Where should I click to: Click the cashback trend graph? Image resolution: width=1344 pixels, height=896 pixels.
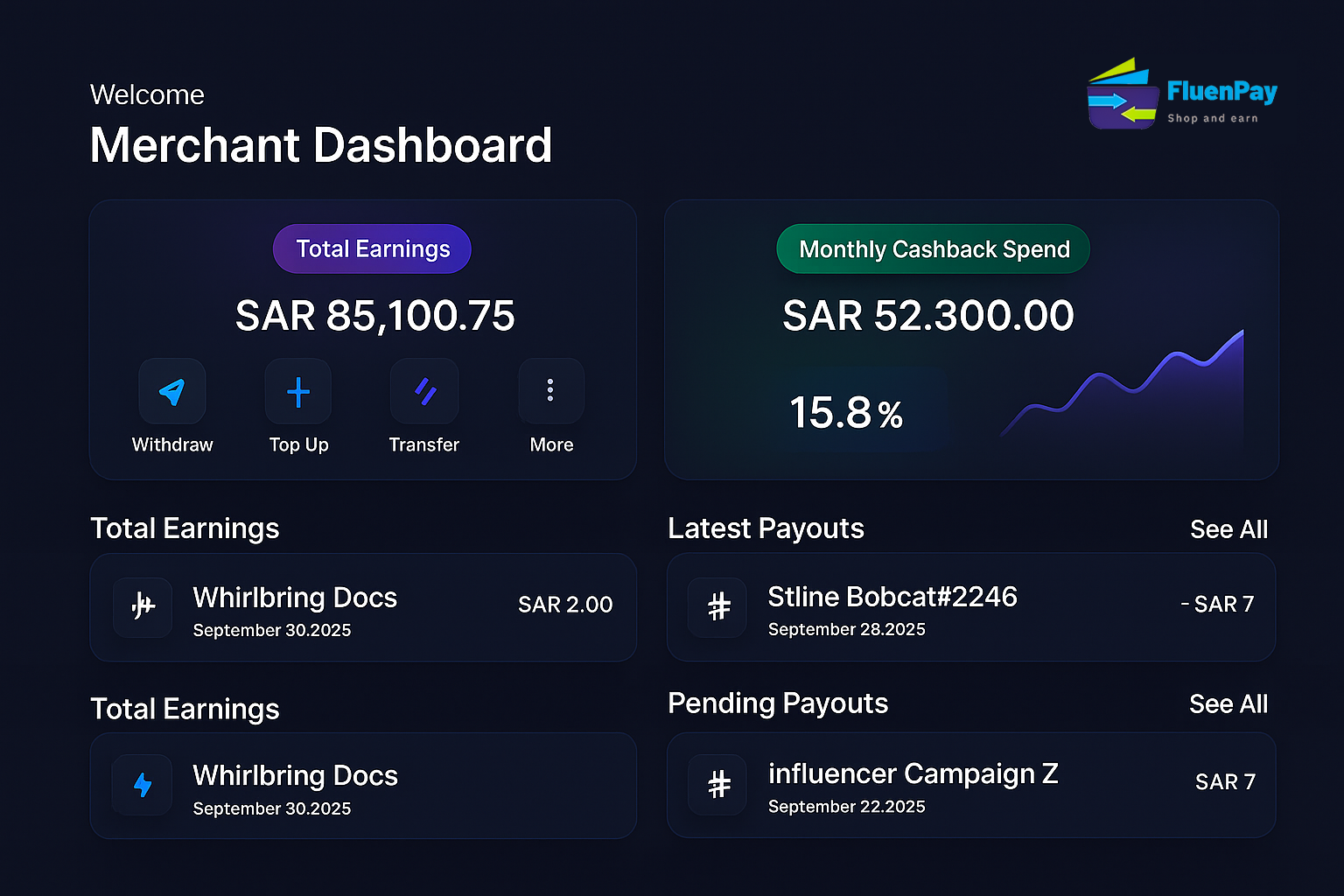click(x=1129, y=385)
